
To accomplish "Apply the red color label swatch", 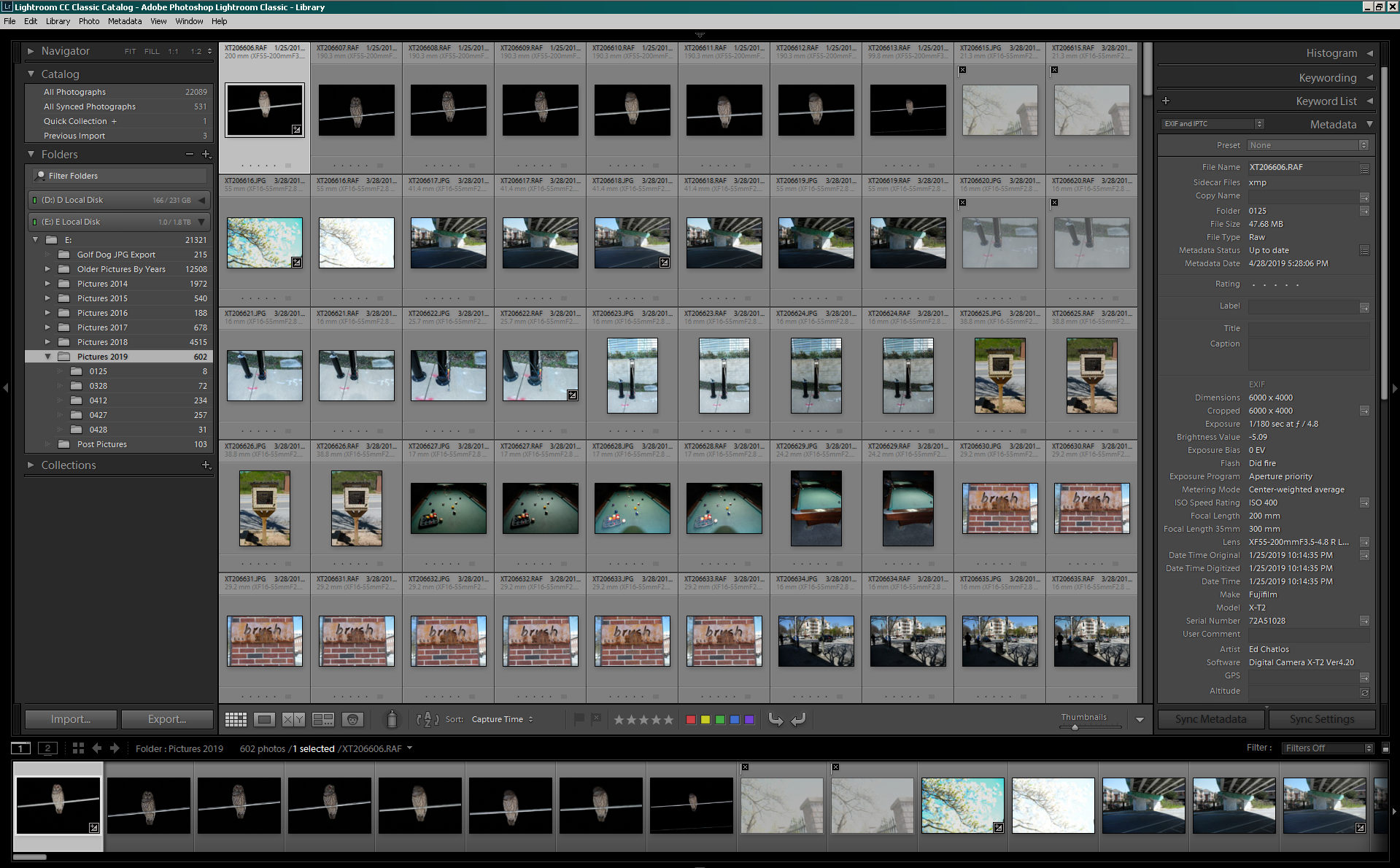I will tap(691, 720).
